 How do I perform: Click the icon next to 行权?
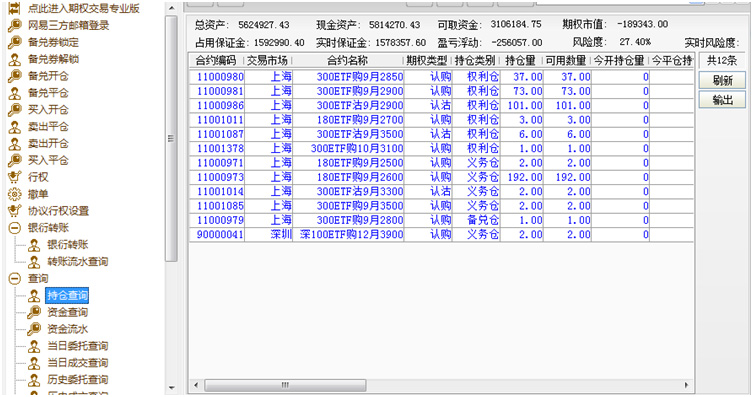click(15, 177)
